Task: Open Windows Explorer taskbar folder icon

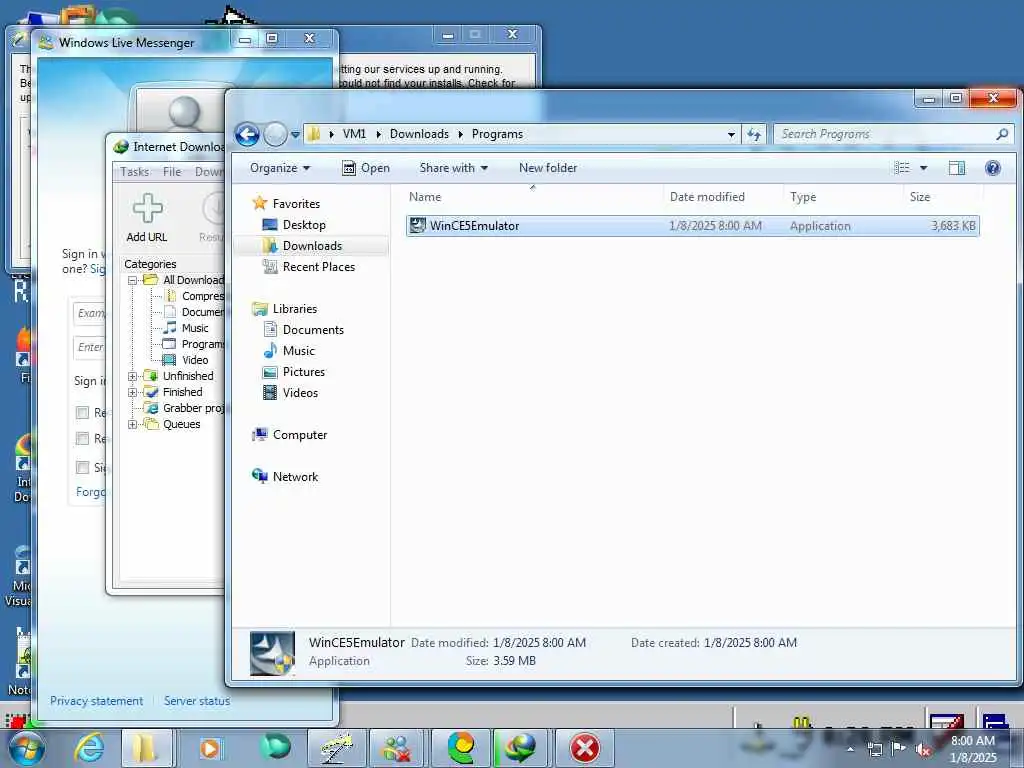Action: click(148, 748)
